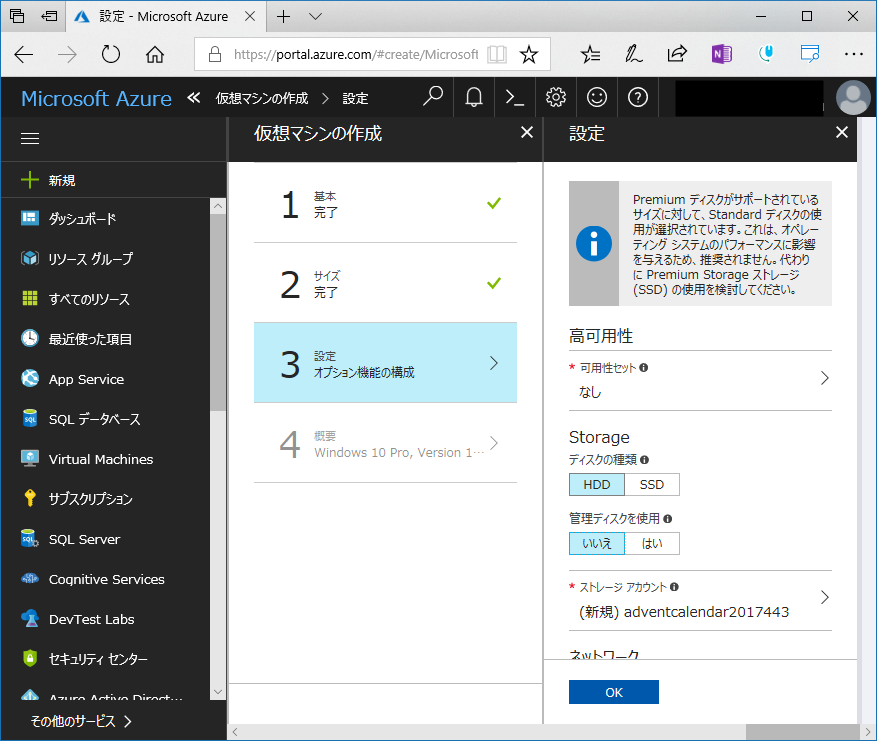Viewport: 877px width, 741px height.
Task: Open ダッシュボード in the sidebar
Action: coord(106,219)
